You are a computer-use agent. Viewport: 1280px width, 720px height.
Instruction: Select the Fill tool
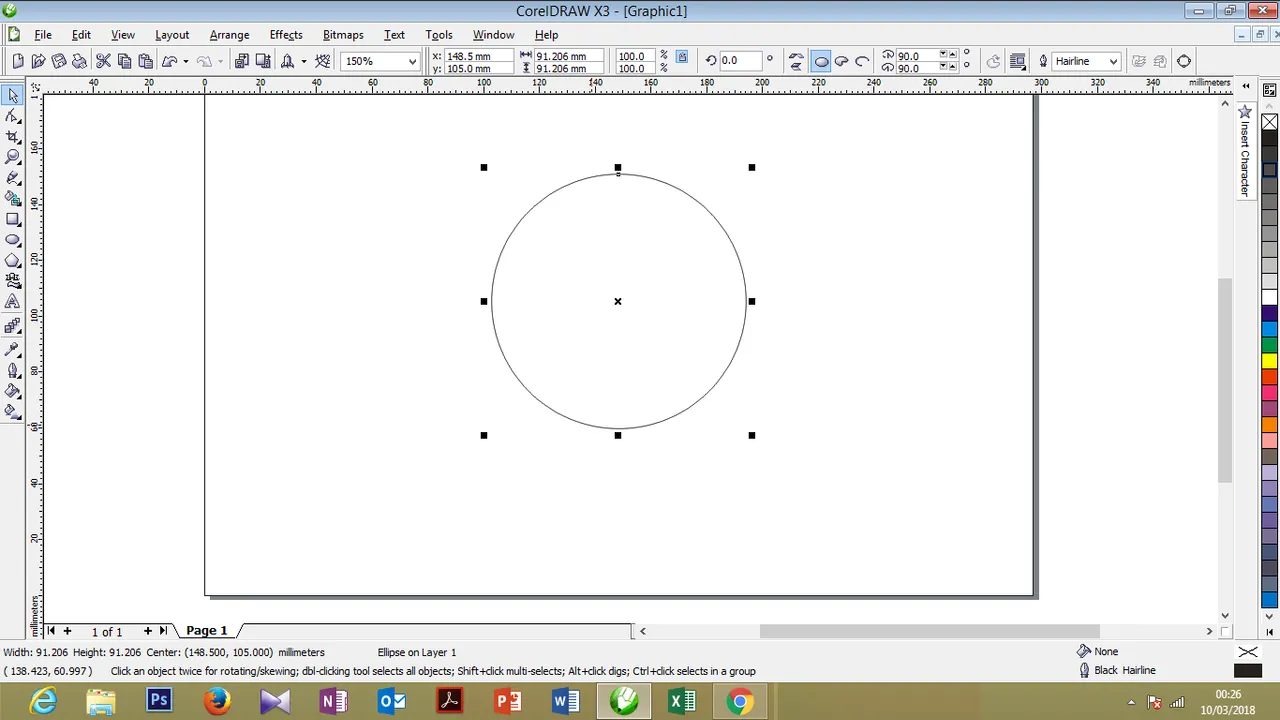click(x=13, y=391)
